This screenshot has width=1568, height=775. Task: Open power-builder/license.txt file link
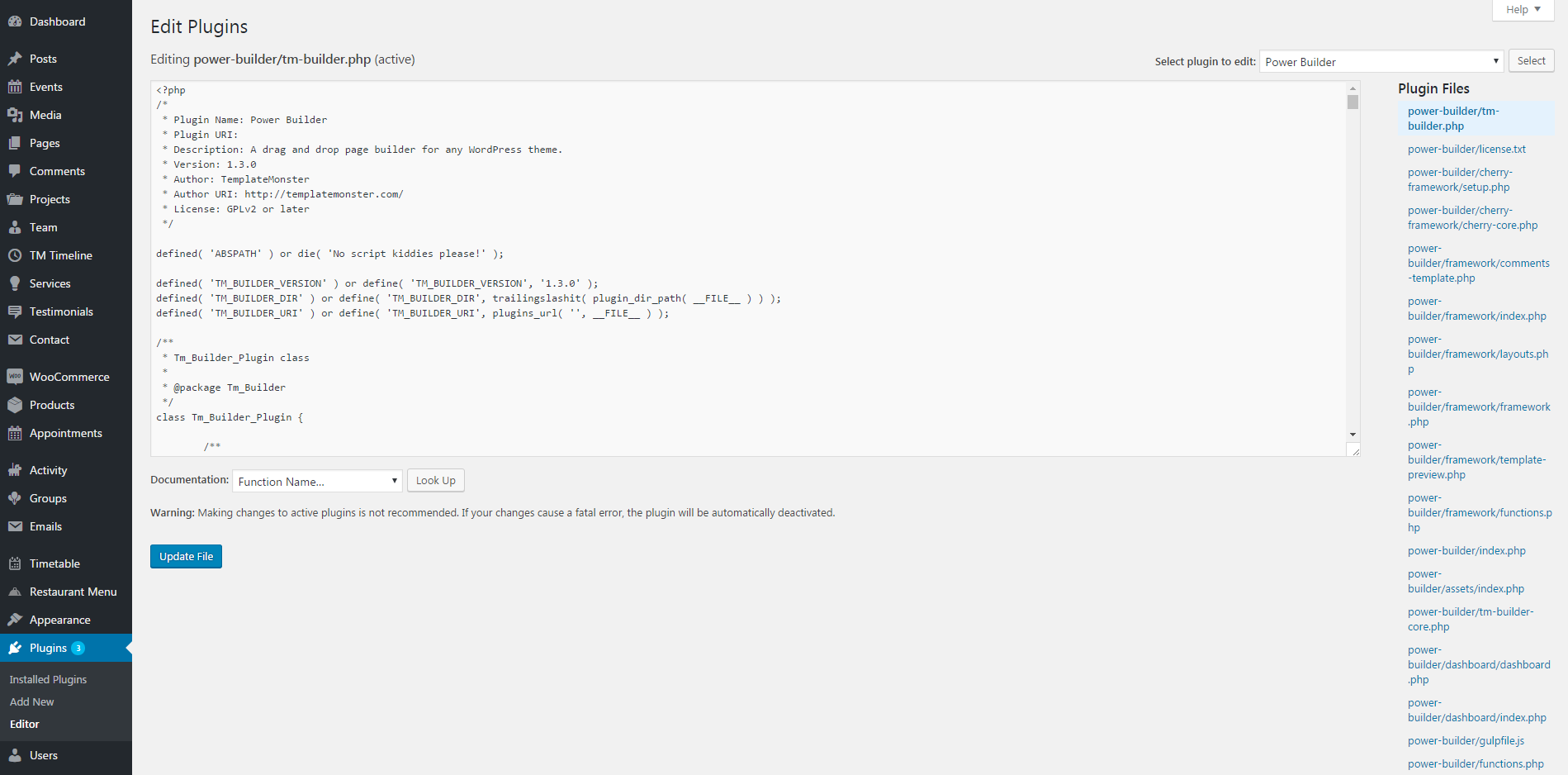coord(1466,150)
